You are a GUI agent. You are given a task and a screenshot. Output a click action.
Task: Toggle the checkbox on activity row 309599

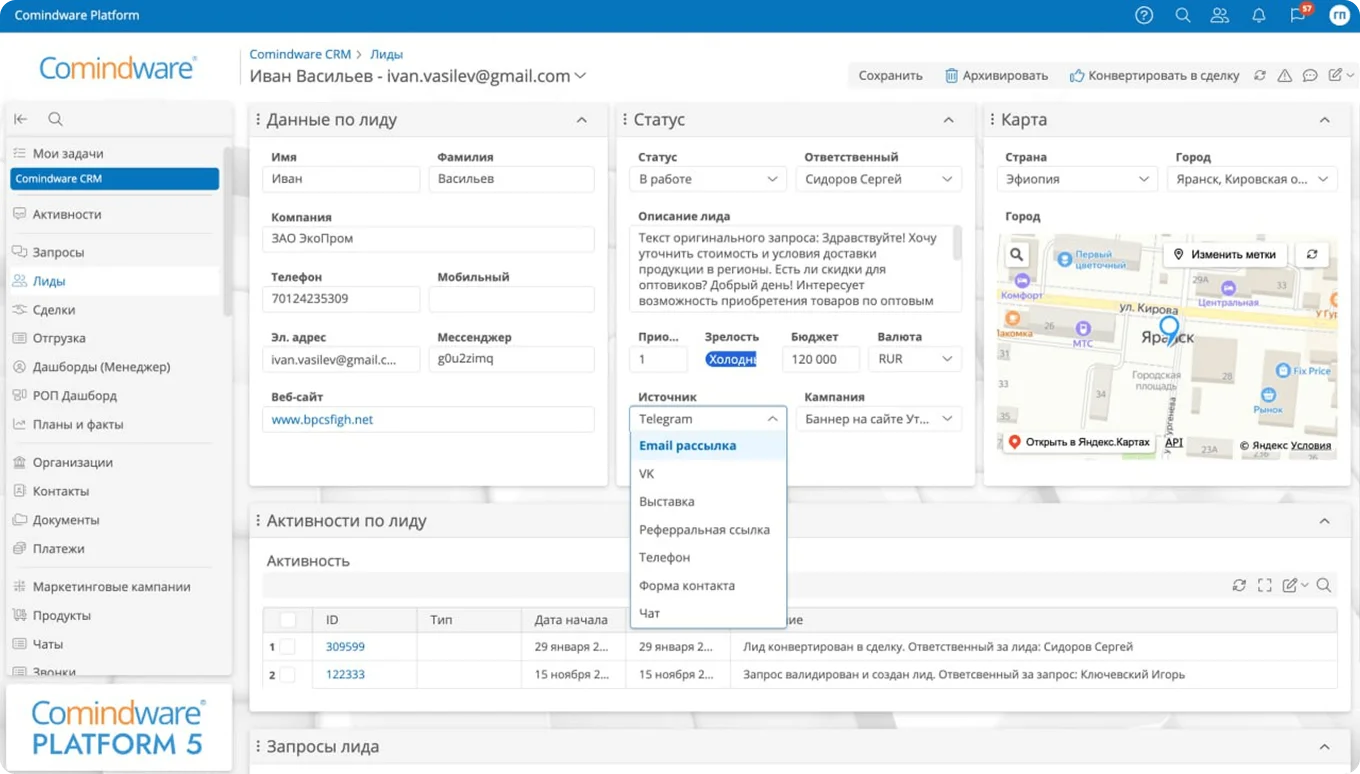point(289,646)
